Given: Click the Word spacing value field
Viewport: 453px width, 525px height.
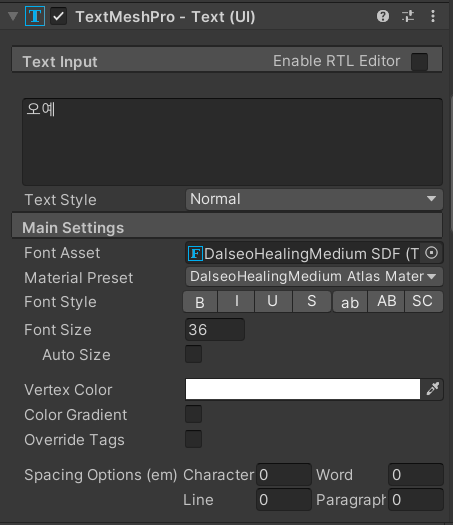Looking at the screenshot, I should click(x=416, y=474).
